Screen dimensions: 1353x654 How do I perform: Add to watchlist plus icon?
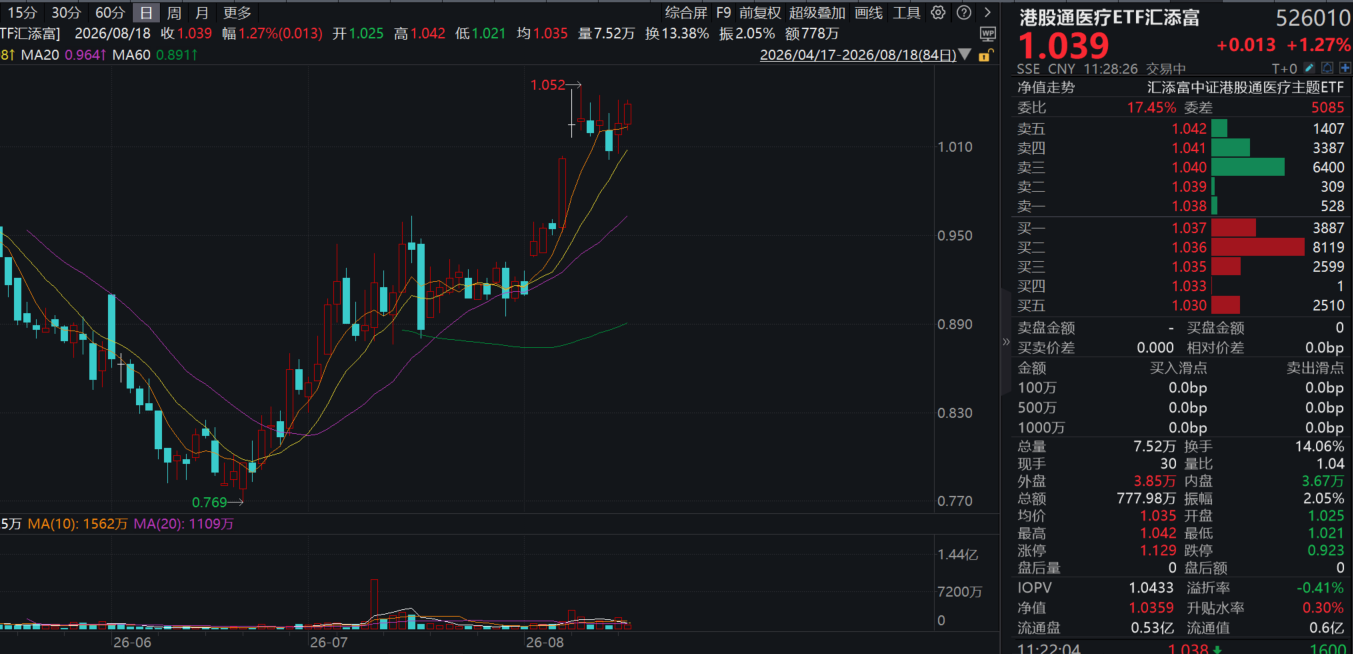[x=1343, y=68]
